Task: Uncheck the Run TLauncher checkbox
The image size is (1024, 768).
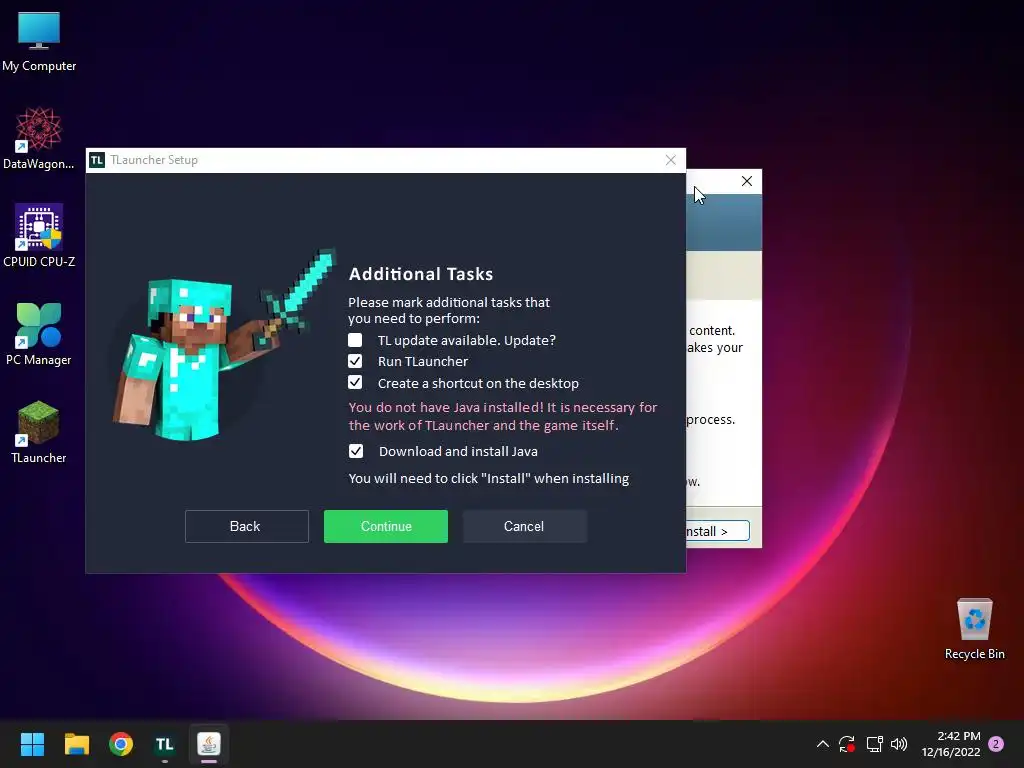Action: pos(355,361)
